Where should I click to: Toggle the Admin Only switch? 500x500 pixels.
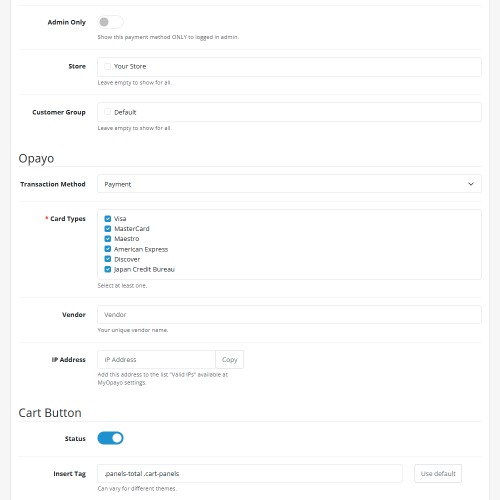(x=110, y=22)
